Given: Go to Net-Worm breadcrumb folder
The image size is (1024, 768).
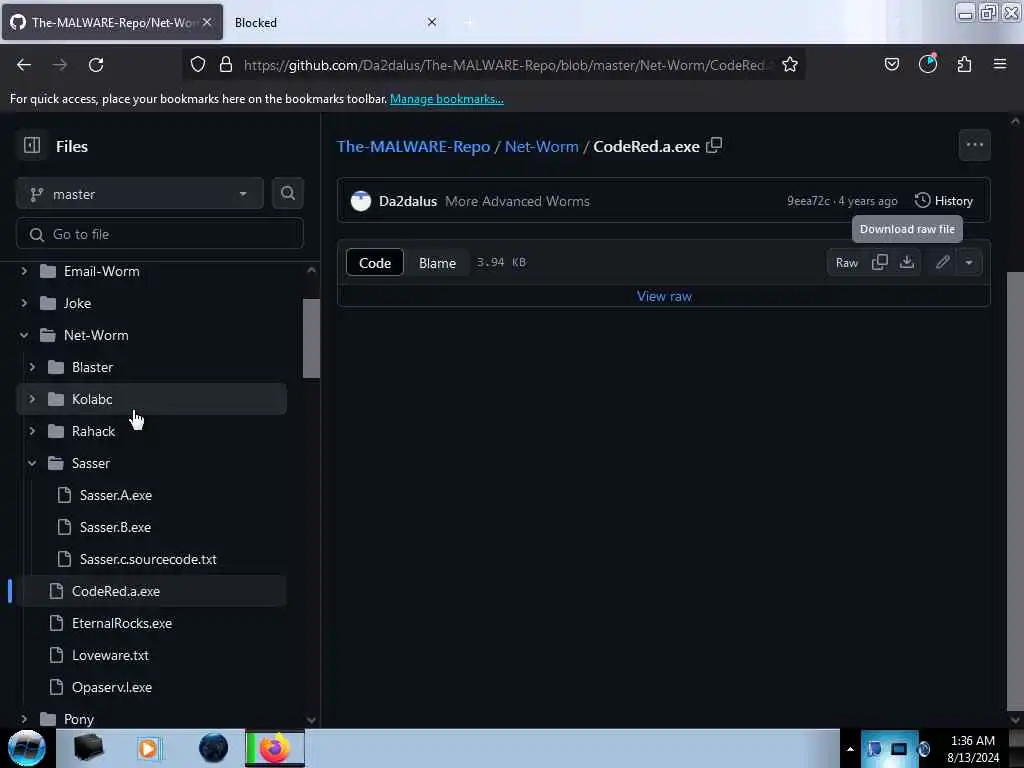Looking at the screenshot, I should click(541, 146).
